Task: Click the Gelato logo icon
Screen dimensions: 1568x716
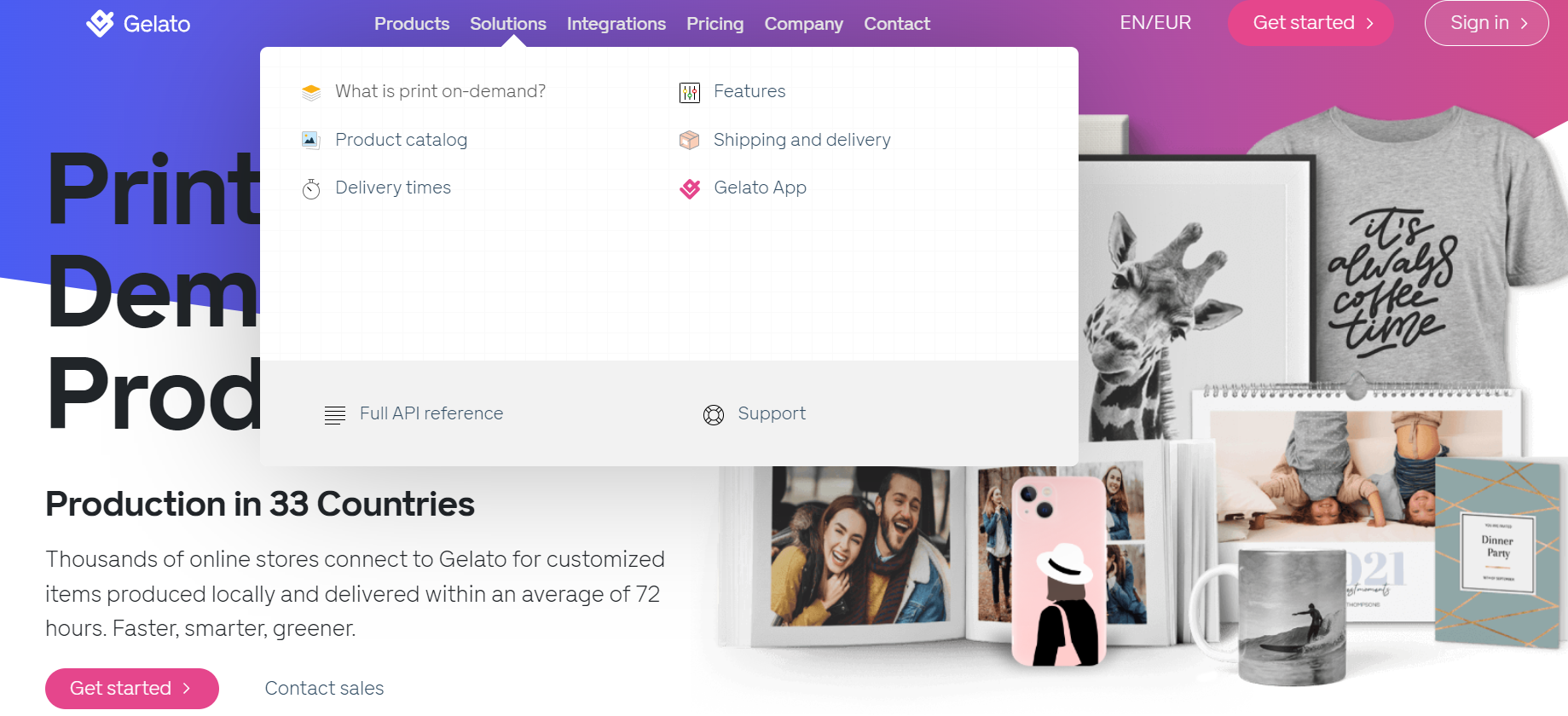Action: tap(100, 23)
